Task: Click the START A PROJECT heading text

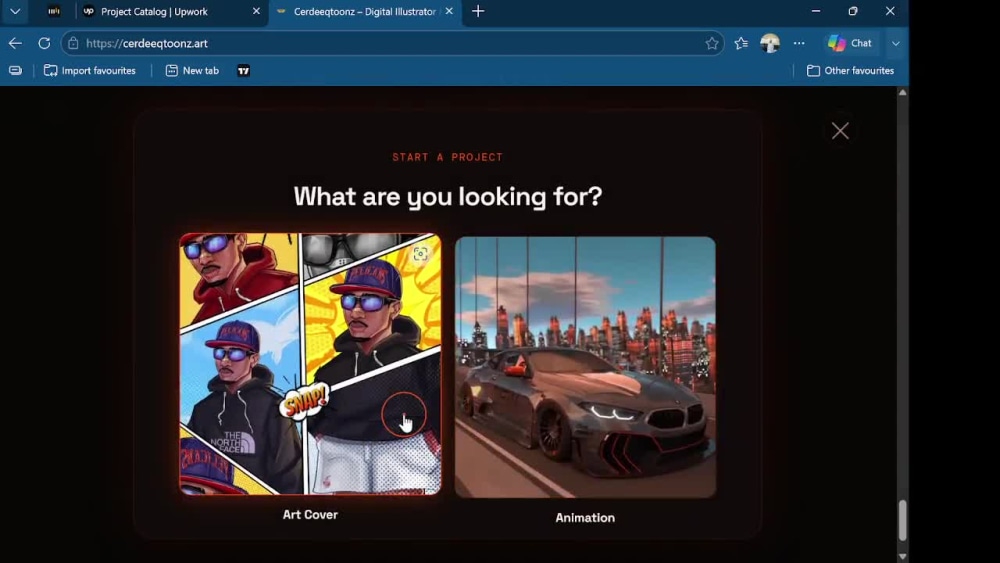Action: coord(448,157)
